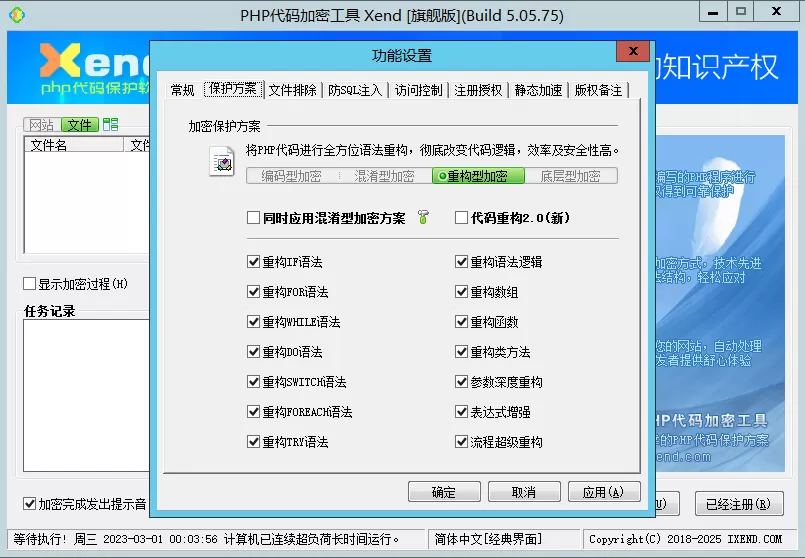Viewport: 805px width, 558px height.
Task: Select 底层型加密 scheme
Action: pyautogui.click(x=571, y=176)
